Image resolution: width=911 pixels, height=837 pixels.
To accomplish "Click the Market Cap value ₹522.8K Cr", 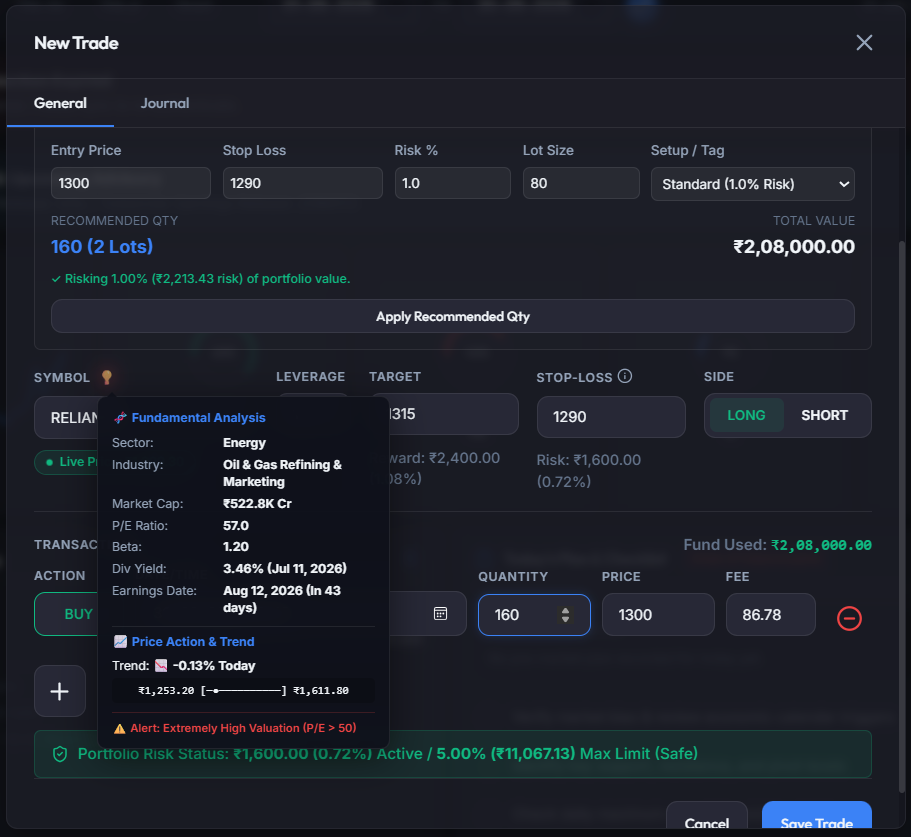I will pyautogui.click(x=257, y=504).
